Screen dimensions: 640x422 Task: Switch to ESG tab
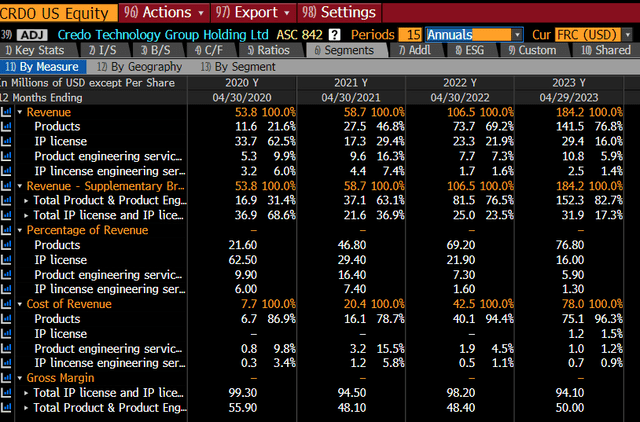click(470, 50)
